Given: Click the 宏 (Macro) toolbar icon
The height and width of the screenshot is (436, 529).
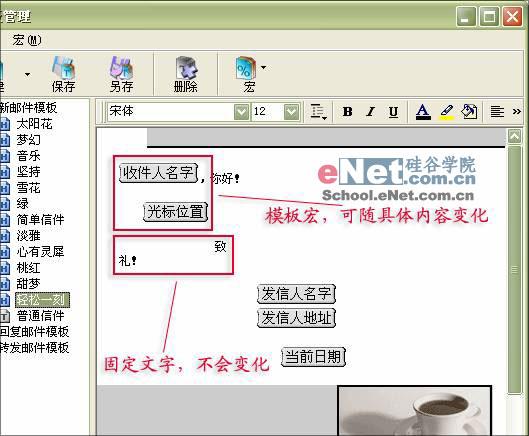Looking at the screenshot, I should (x=246, y=74).
